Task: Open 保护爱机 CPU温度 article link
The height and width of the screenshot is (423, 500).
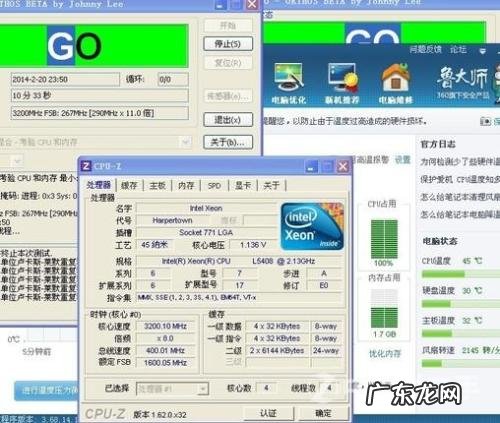Action: (460, 179)
